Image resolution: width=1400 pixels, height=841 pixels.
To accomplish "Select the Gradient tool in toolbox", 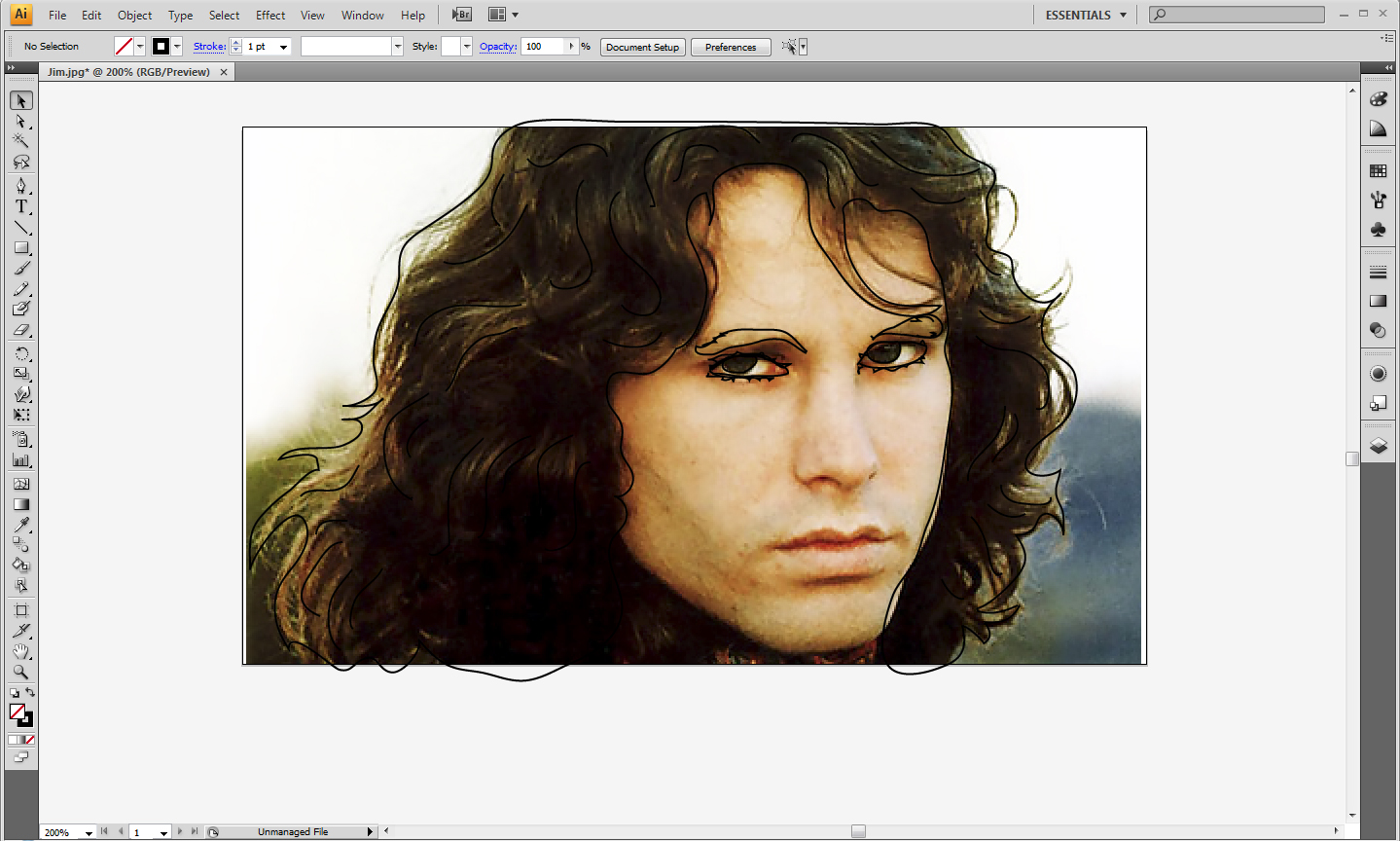I will point(21,504).
